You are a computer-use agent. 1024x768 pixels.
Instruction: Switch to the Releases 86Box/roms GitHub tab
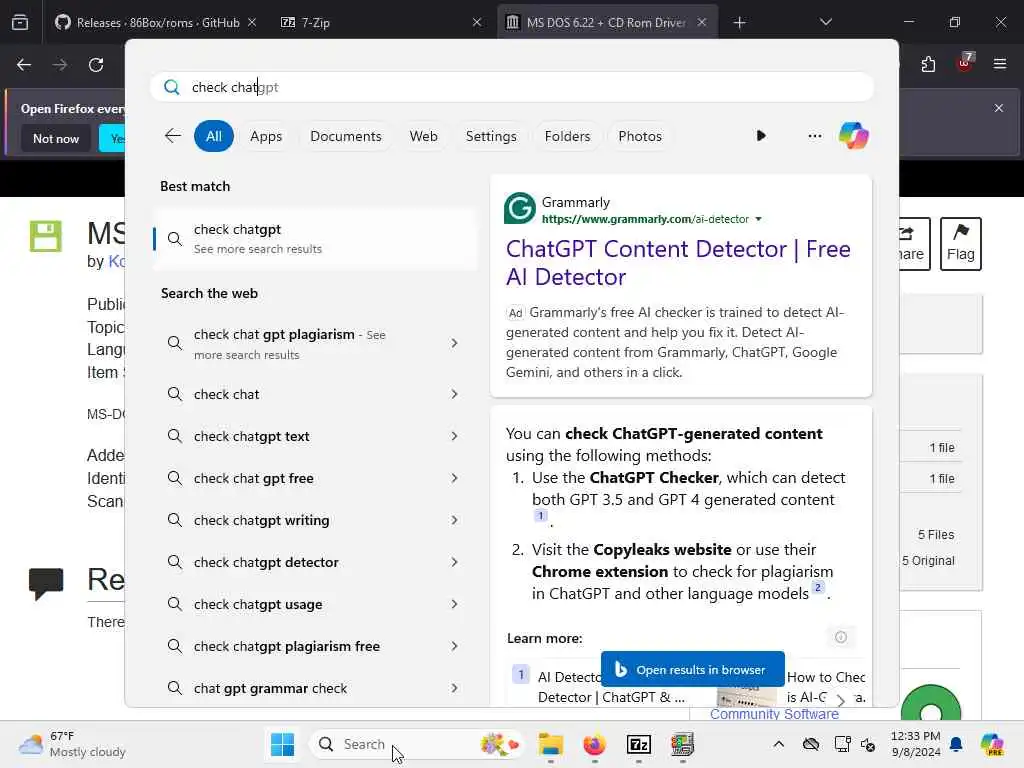[x=155, y=23]
